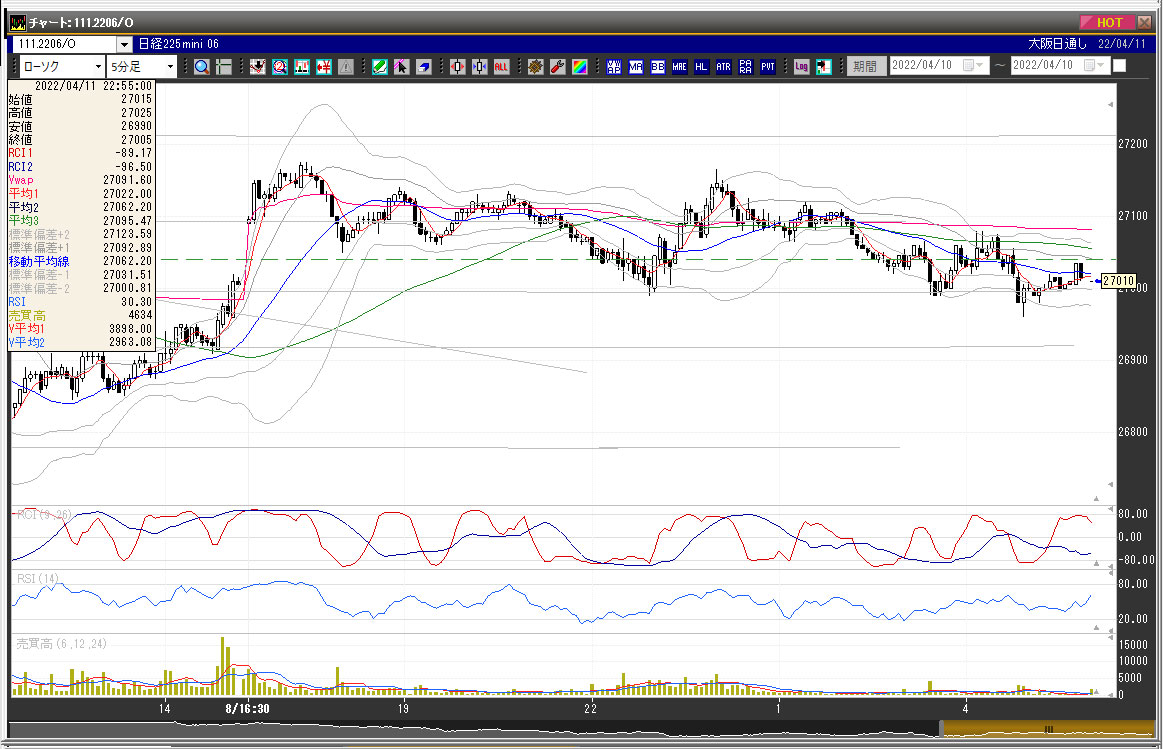Open the magnifier zoom tool
This screenshot has width=1163, height=749.
tap(202, 67)
